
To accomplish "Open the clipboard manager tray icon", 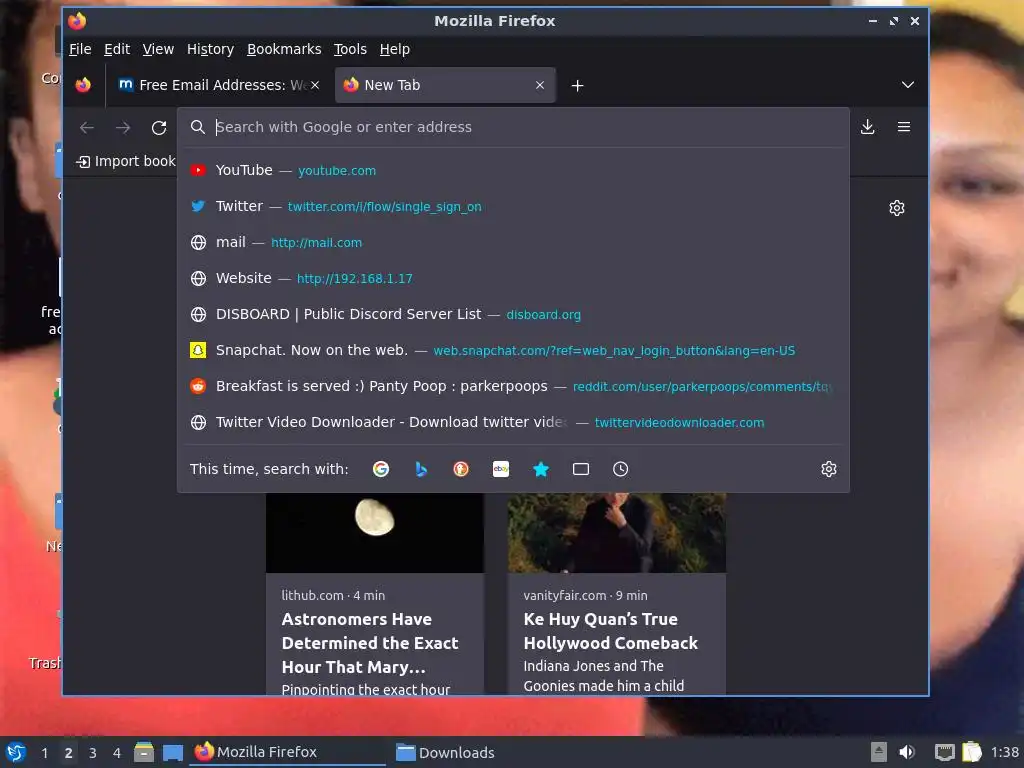I will (x=972, y=752).
